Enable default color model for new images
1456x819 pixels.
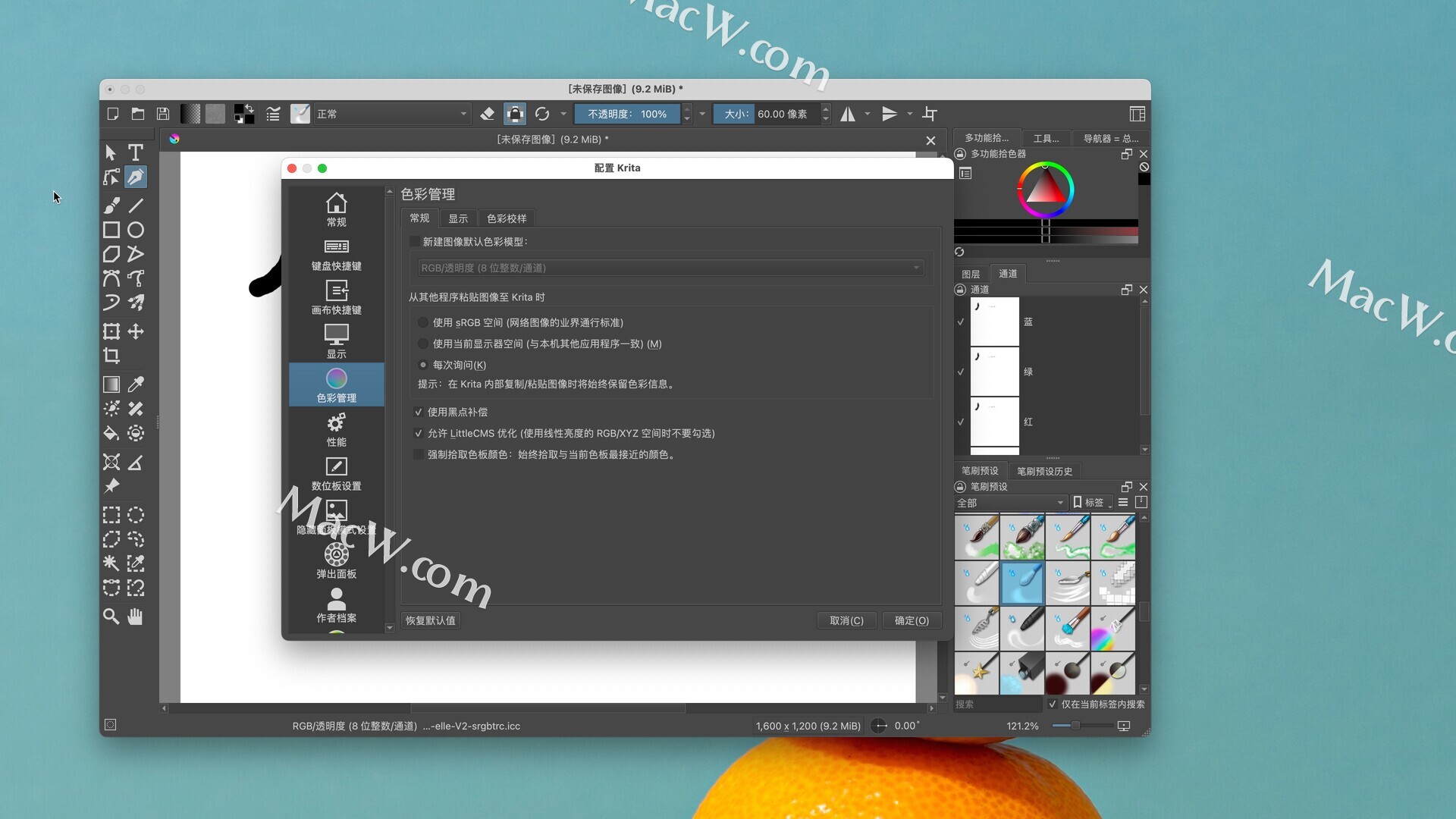415,242
